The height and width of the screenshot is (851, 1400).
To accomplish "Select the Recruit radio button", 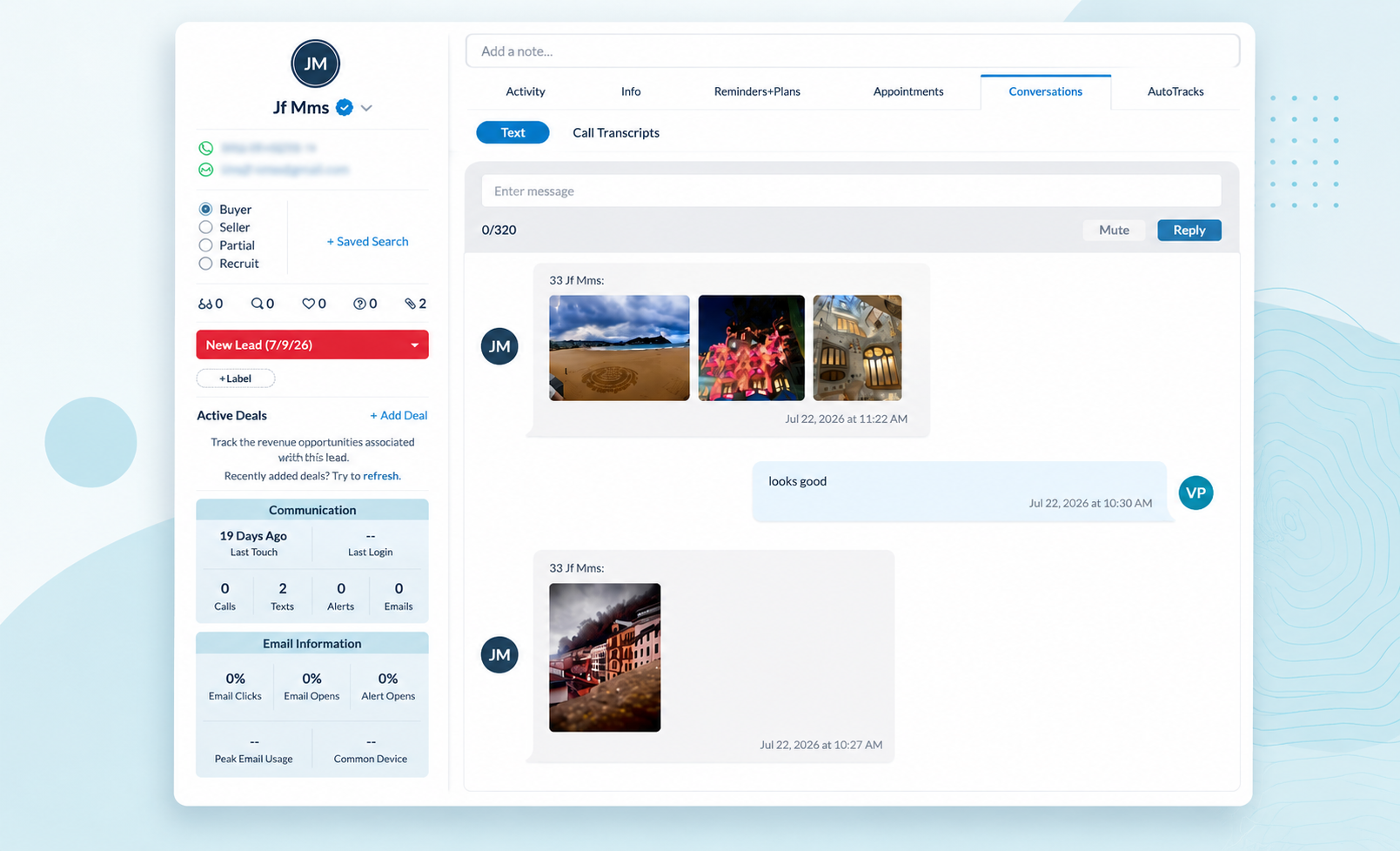I will pos(205,264).
